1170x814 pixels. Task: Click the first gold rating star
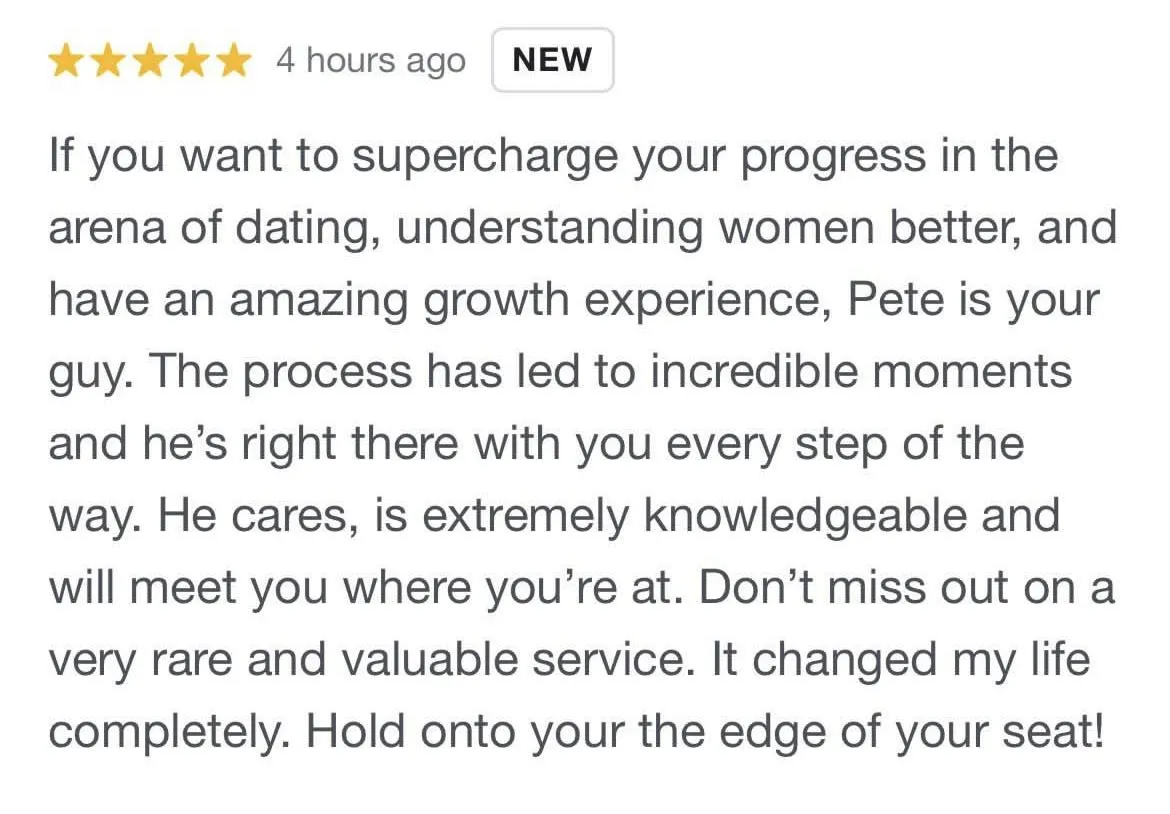[67, 60]
